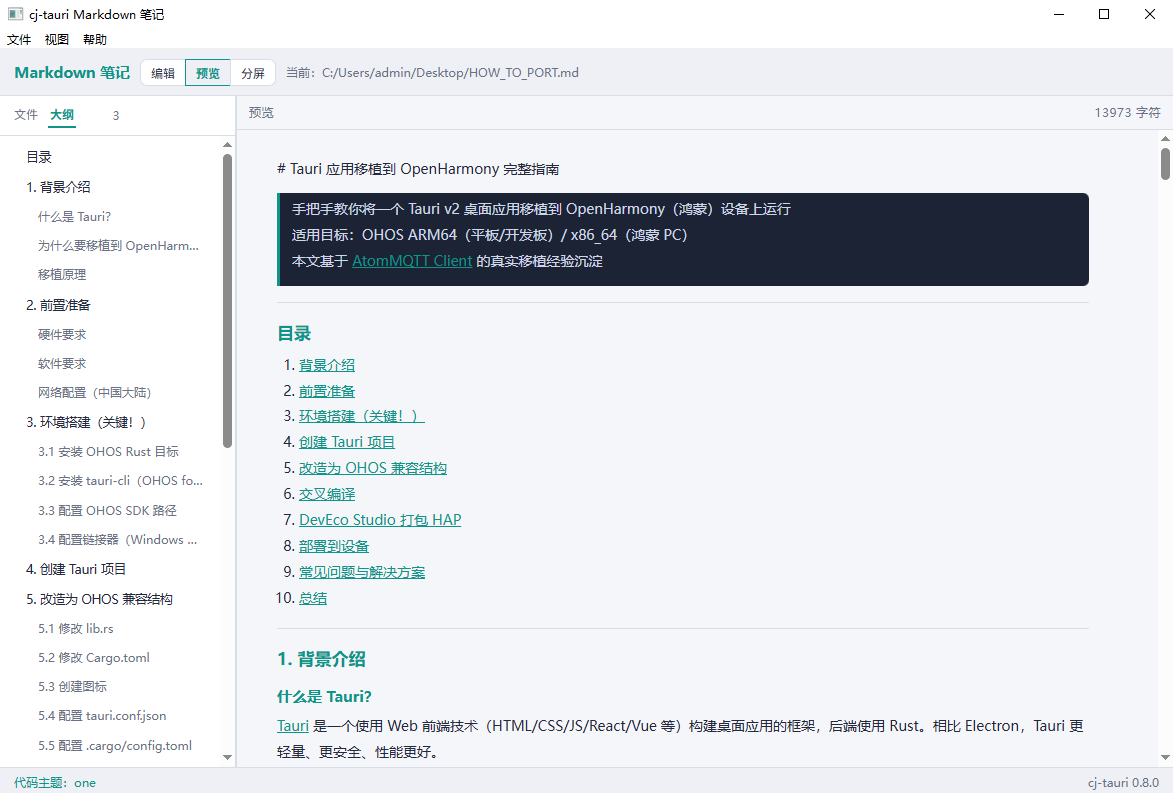Viewport: 1173px width, 793px height.
Task: Click the outline scrollbar down arrow
Action: (x=227, y=757)
